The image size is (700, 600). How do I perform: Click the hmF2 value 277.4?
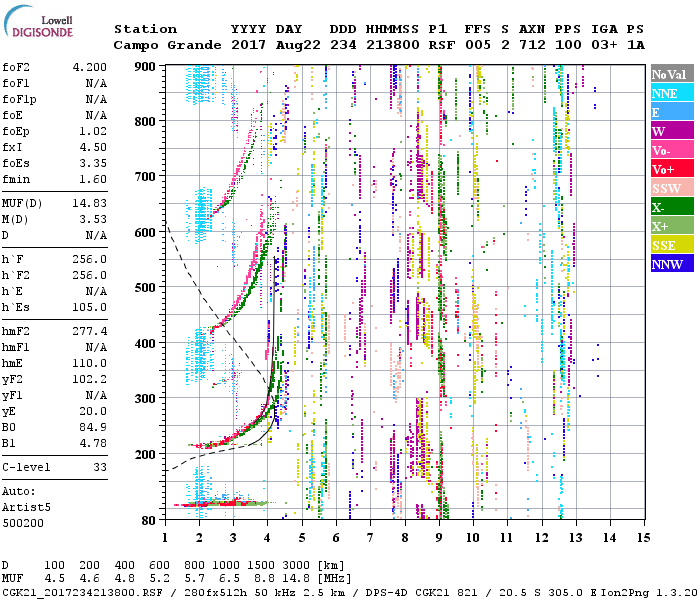click(88, 331)
